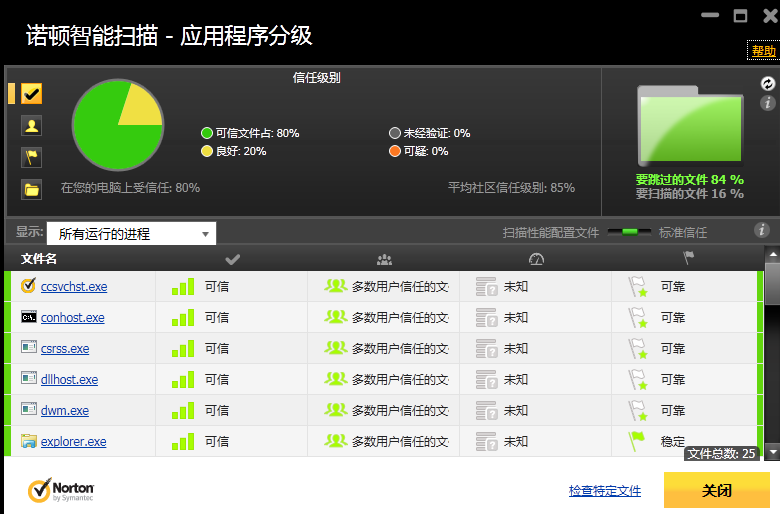Screen dimensions: 780x514
Task: Click the trust bars icon for ccsvchst.exe
Action: tap(183, 287)
